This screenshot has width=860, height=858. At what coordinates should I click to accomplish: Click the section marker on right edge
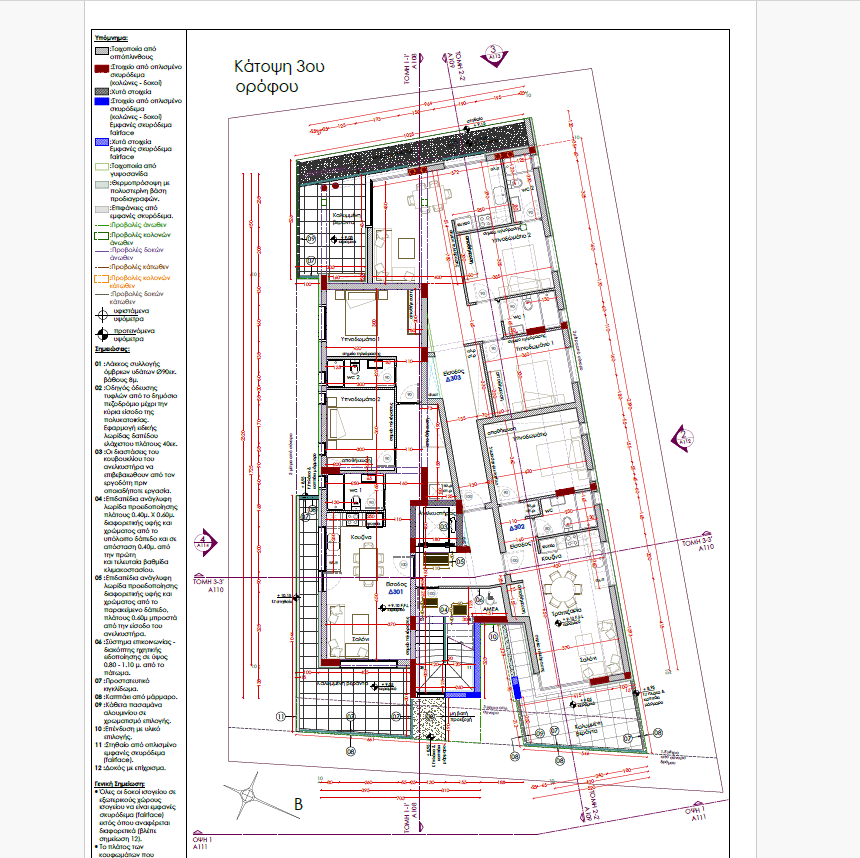pyautogui.click(x=686, y=436)
